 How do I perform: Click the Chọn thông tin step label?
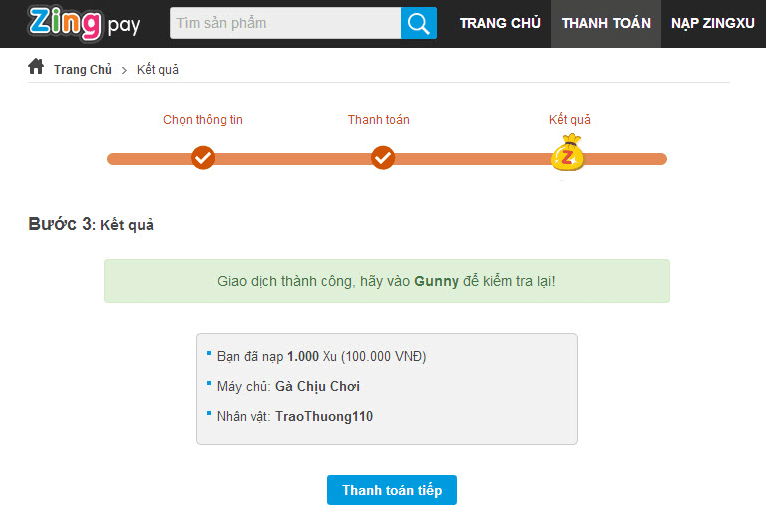point(203,120)
